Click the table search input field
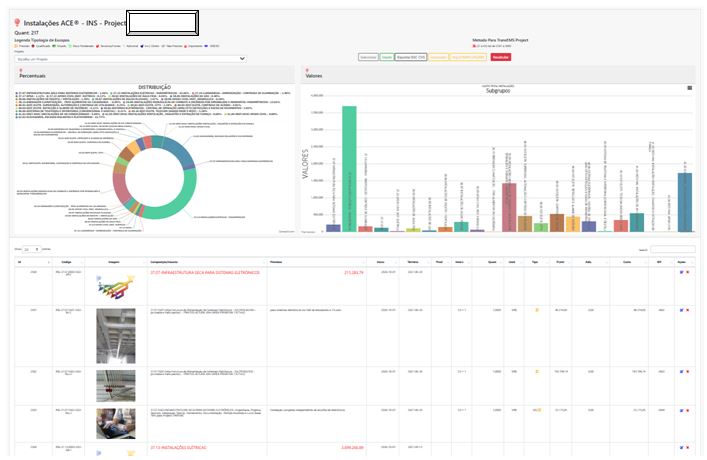707x460 pixels. coord(672,248)
